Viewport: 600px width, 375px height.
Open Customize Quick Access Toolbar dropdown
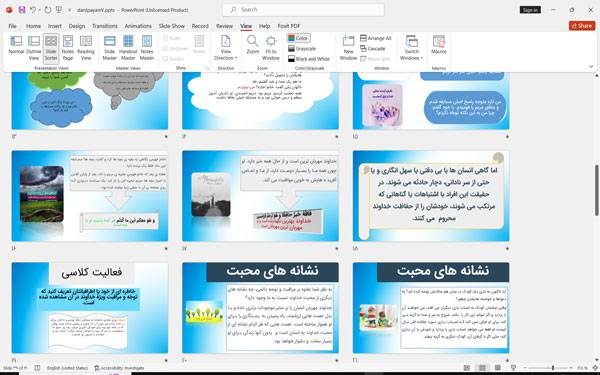tap(69, 10)
